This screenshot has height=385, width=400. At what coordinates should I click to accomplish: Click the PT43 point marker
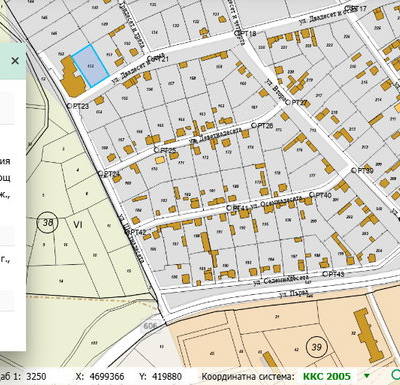pyautogui.click(x=325, y=274)
